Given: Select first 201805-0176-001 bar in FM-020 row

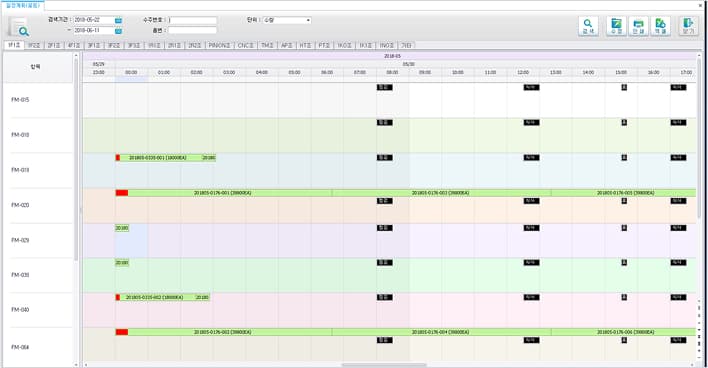Looking at the screenshot, I should [224, 193].
